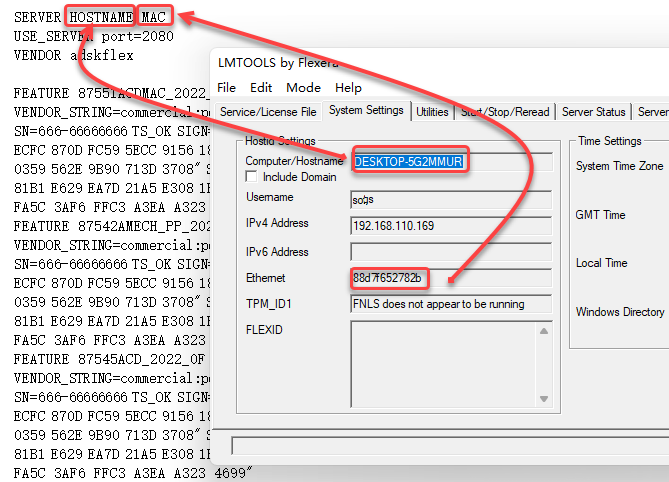
Task: Click the Computer/Hostname field DESKTOP-5G2MMUR
Action: (x=451, y=162)
